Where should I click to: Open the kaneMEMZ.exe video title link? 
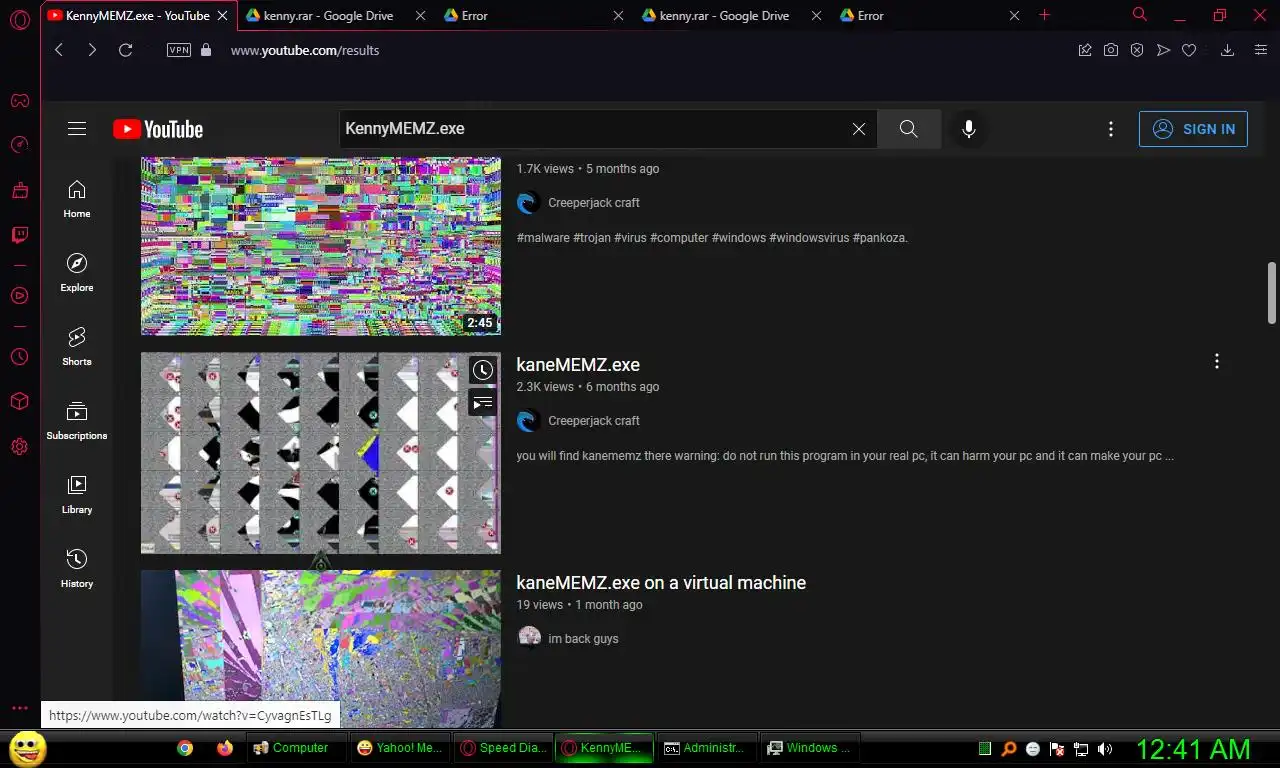[578, 365]
